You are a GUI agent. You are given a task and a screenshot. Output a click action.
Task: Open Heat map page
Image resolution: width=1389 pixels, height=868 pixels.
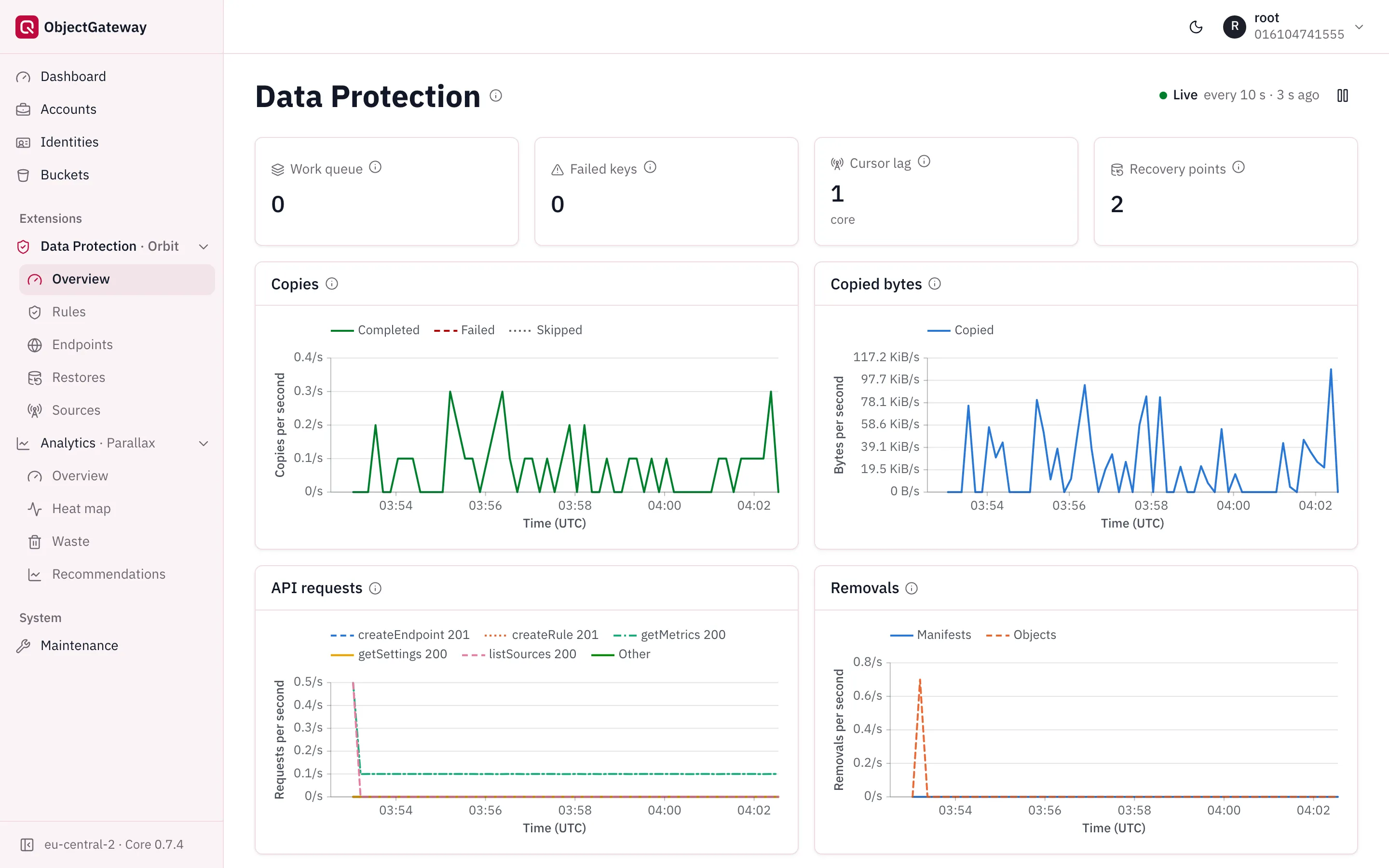(x=117, y=509)
